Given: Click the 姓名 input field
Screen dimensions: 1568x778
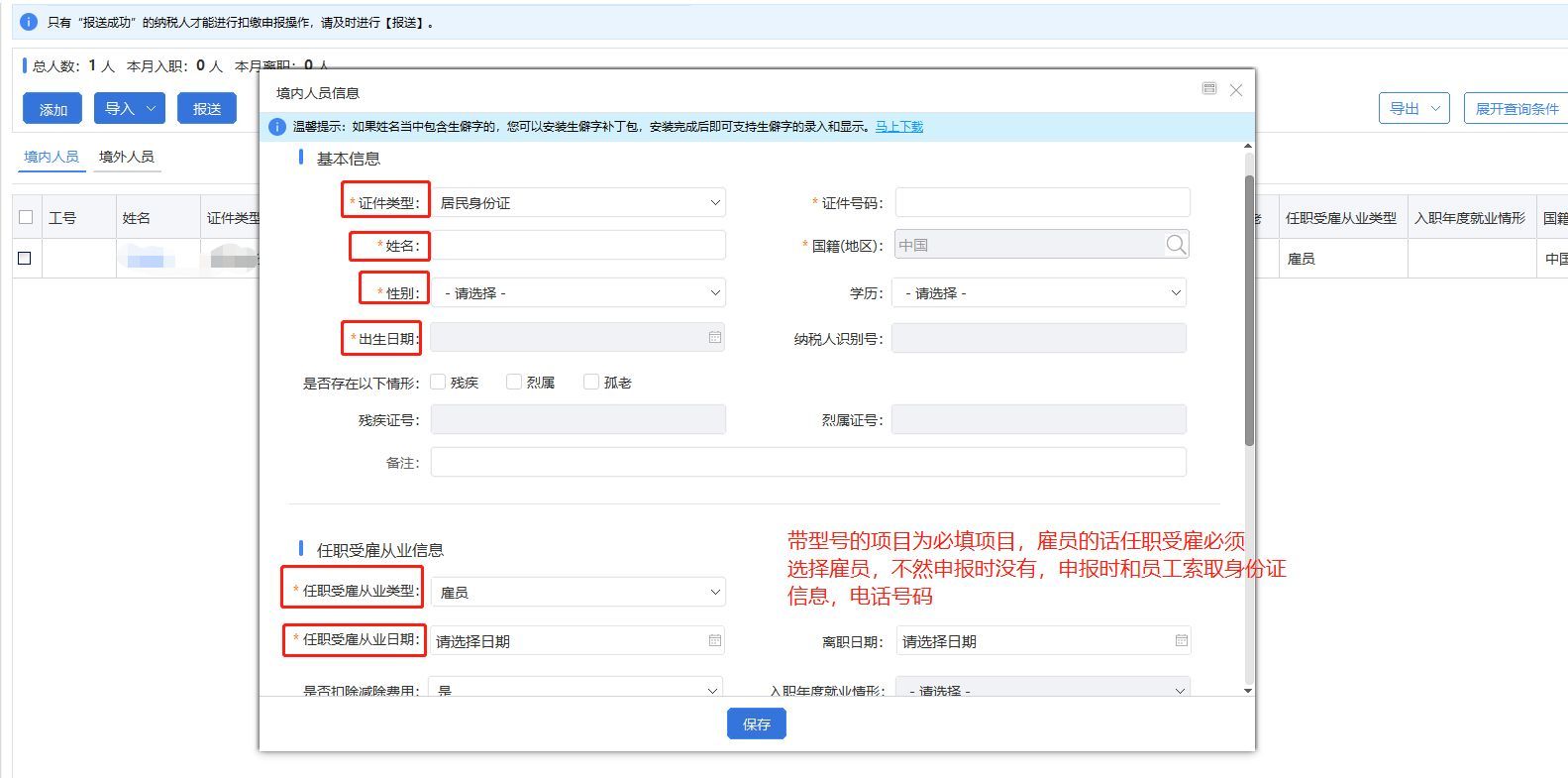Looking at the screenshot, I should point(578,246).
